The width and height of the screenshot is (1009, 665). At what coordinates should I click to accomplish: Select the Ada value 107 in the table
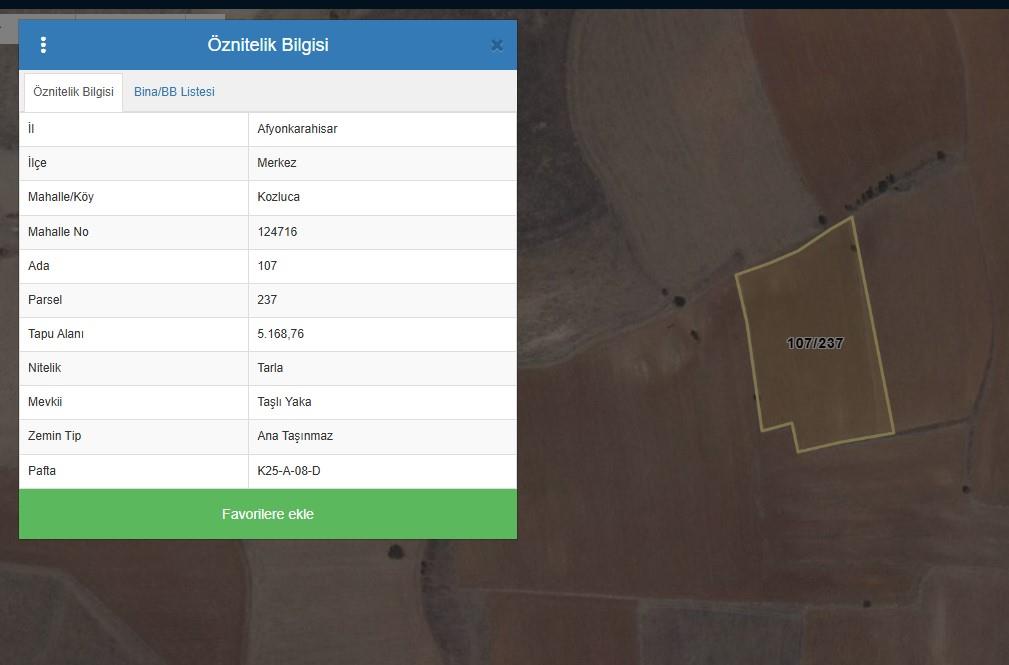267,266
